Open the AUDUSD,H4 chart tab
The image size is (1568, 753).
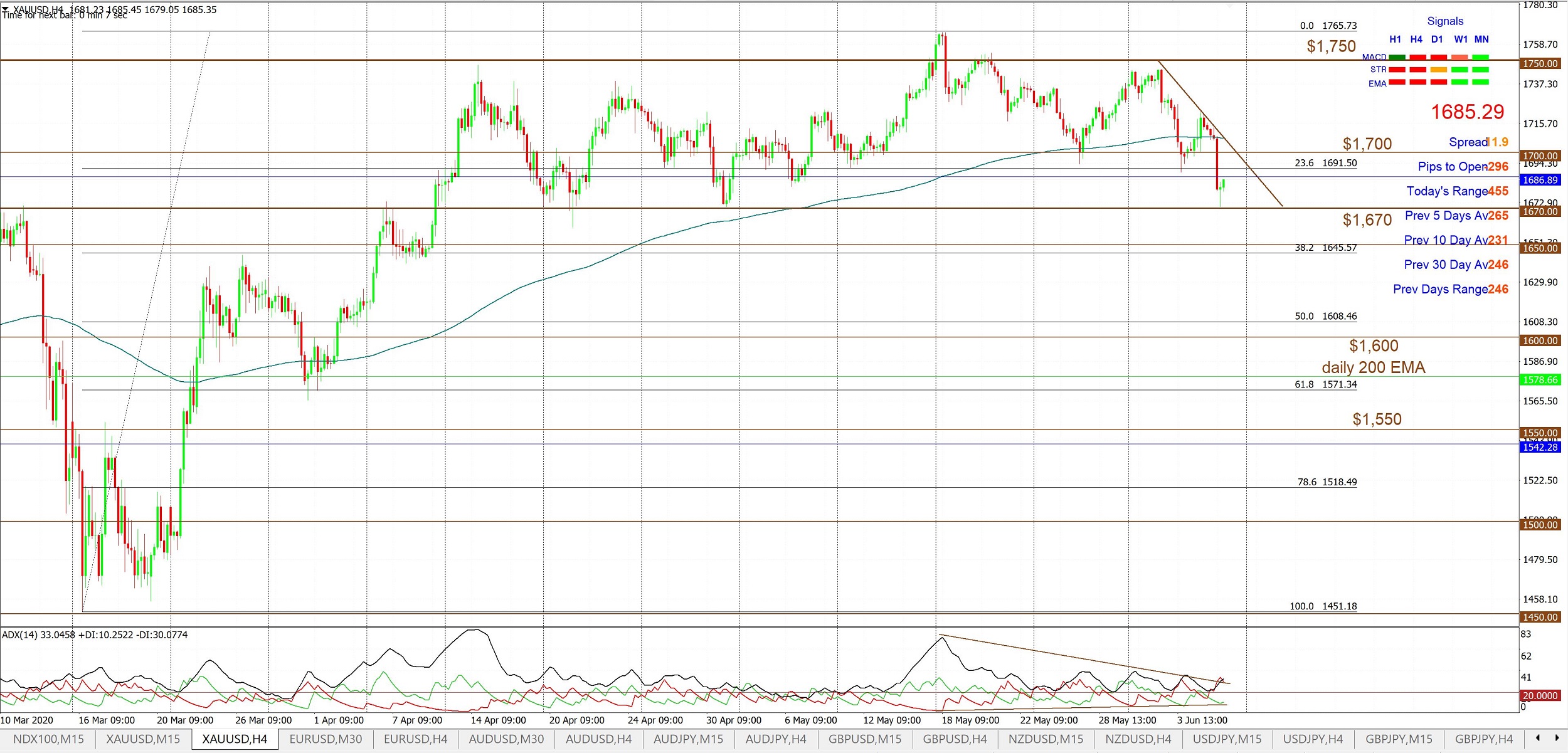(598, 739)
